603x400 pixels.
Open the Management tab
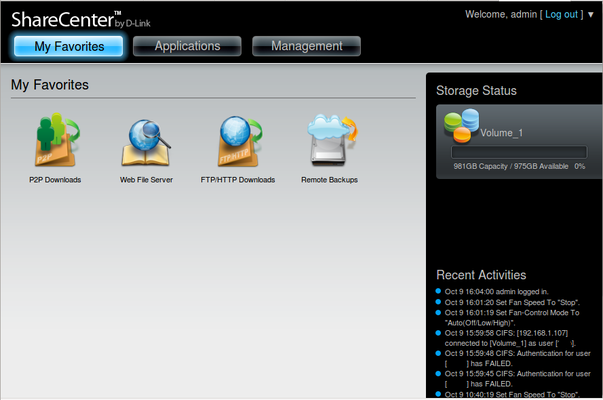pyautogui.click(x=306, y=46)
